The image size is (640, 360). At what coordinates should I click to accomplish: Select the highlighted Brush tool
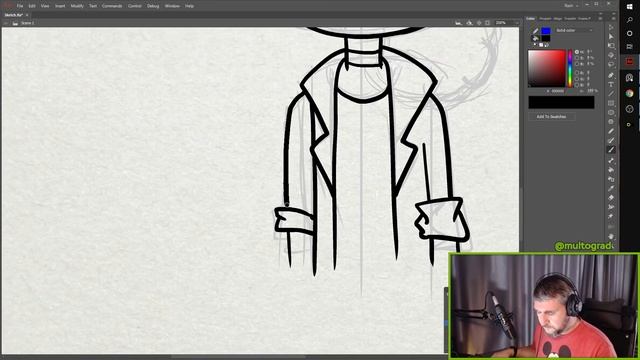[611, 150]
